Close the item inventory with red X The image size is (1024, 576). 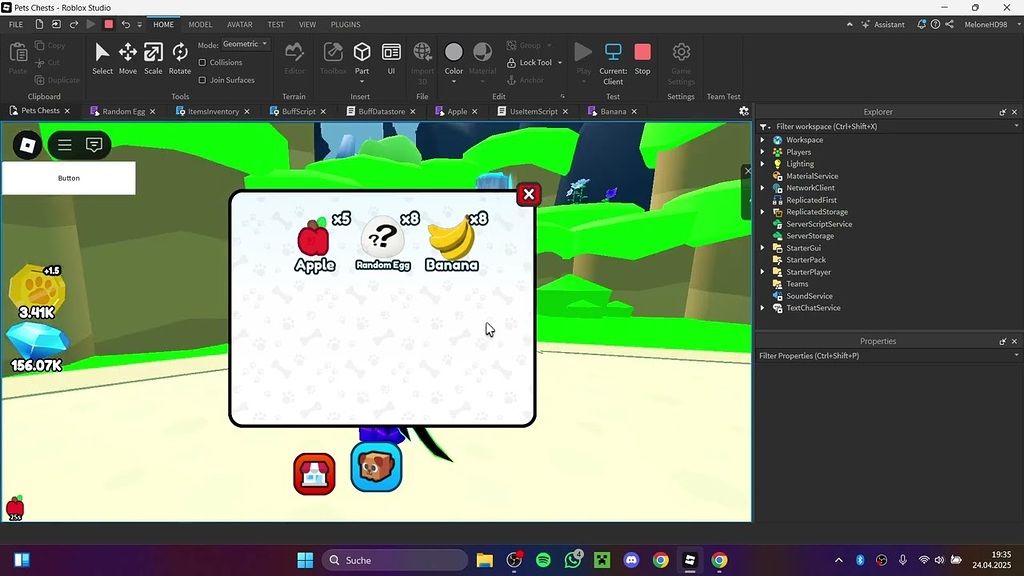[x=528, y=194]
